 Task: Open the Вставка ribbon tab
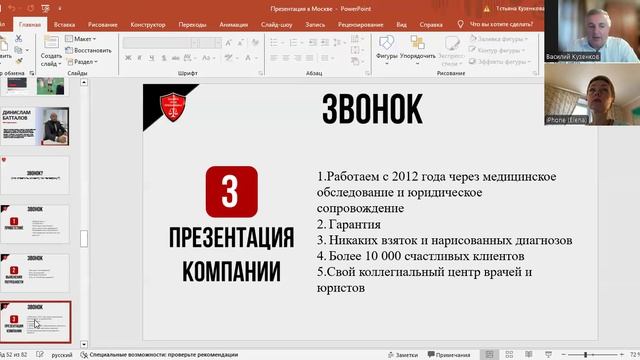[64, 24]
